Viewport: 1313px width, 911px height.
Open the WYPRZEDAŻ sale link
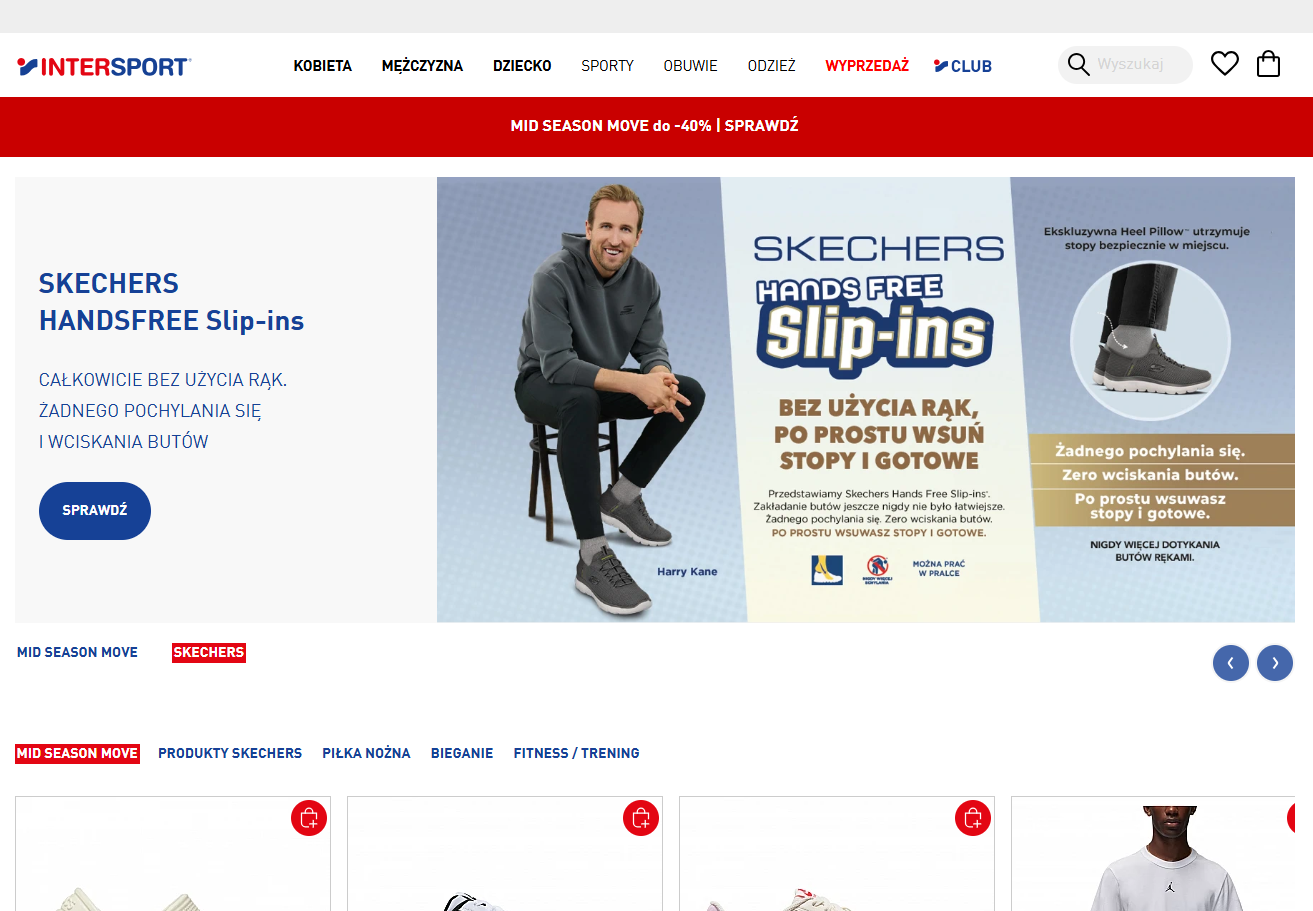(867, 66)
